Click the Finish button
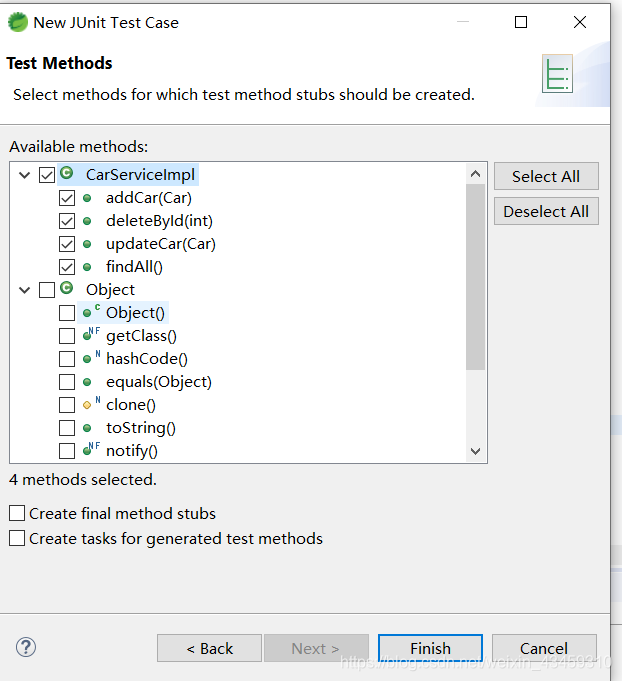622x681 pixels. pos(430,648)
